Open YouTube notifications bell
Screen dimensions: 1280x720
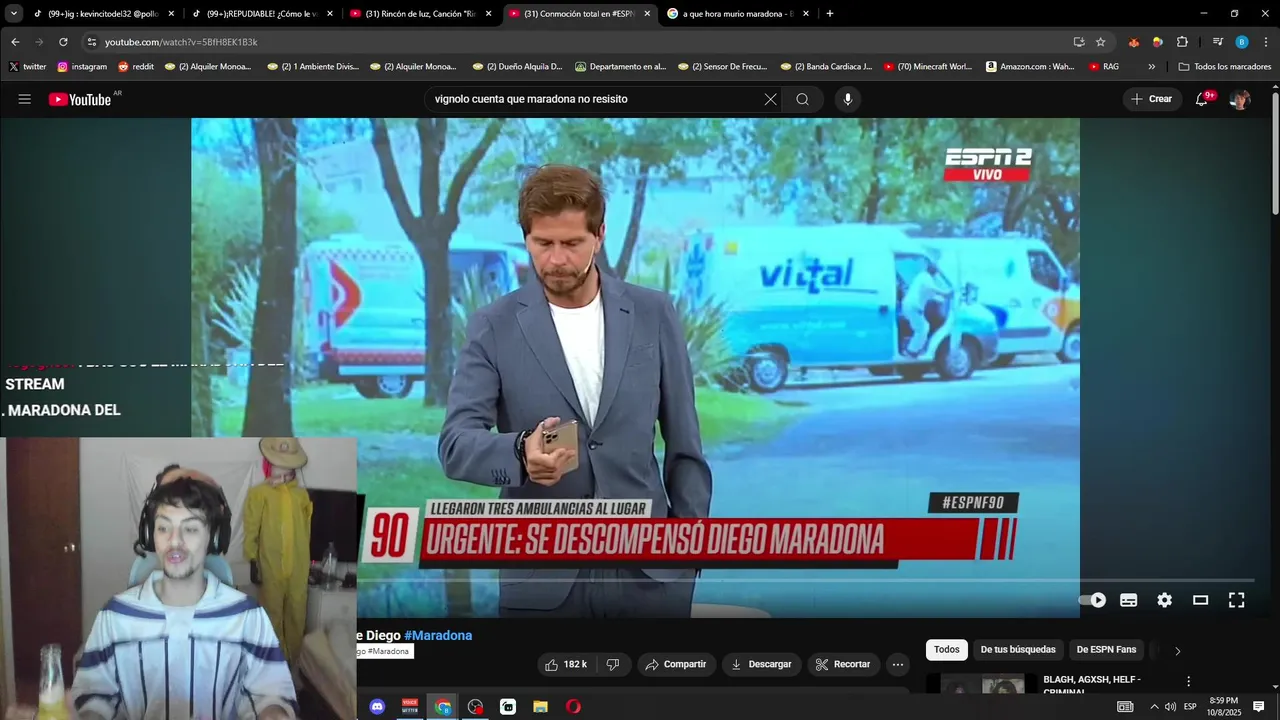coord(1202,99)
